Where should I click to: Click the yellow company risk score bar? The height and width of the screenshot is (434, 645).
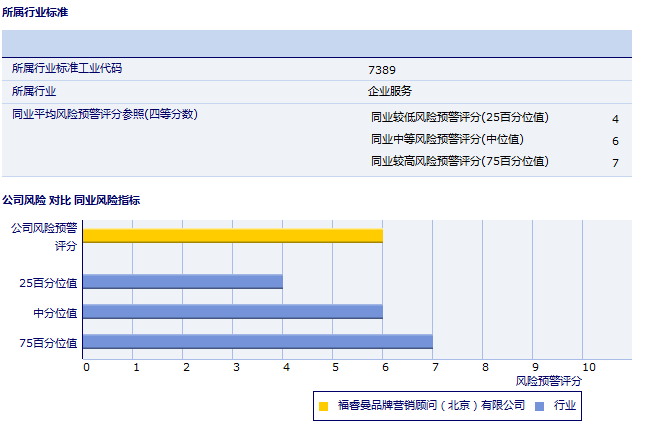(x=232, y=235)
